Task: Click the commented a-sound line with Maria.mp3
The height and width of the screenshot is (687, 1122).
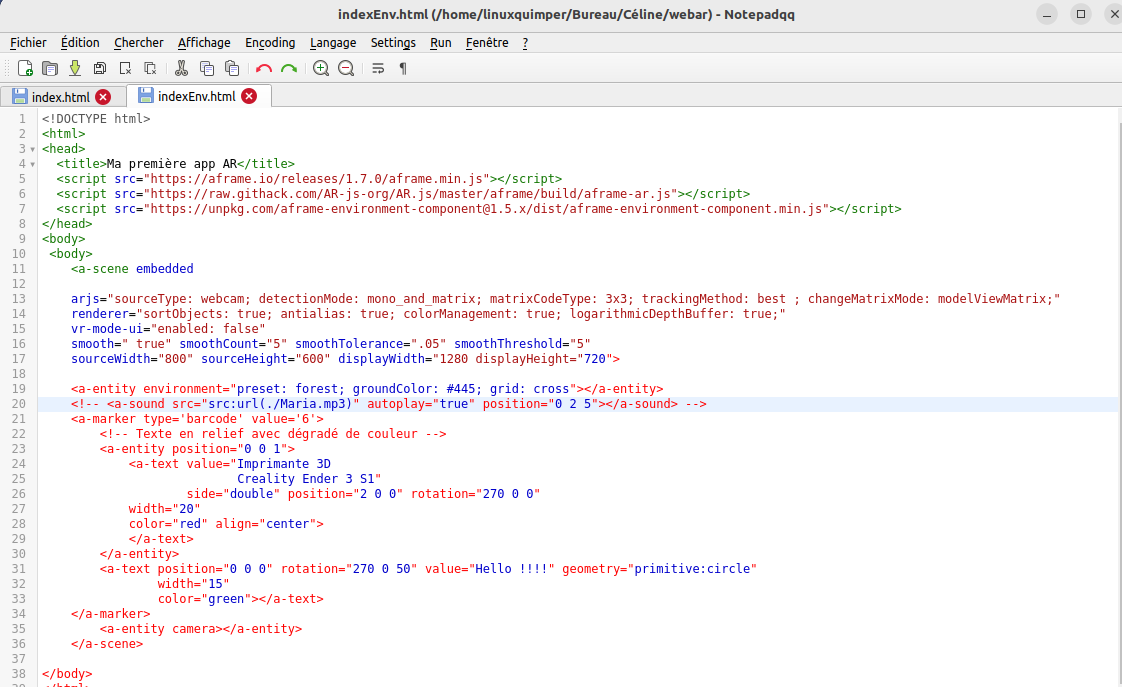Action: pos(389,404)
